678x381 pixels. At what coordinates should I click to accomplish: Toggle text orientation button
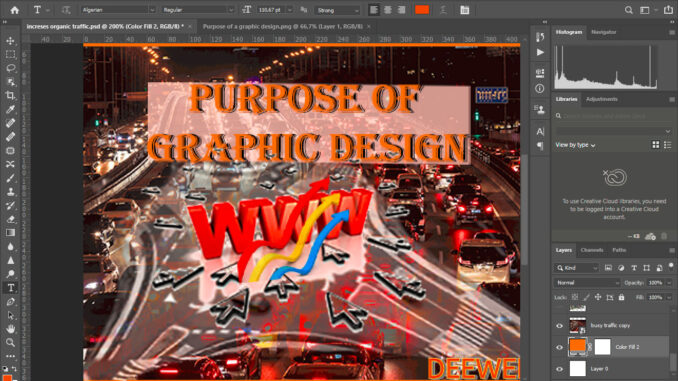[65, 10]
